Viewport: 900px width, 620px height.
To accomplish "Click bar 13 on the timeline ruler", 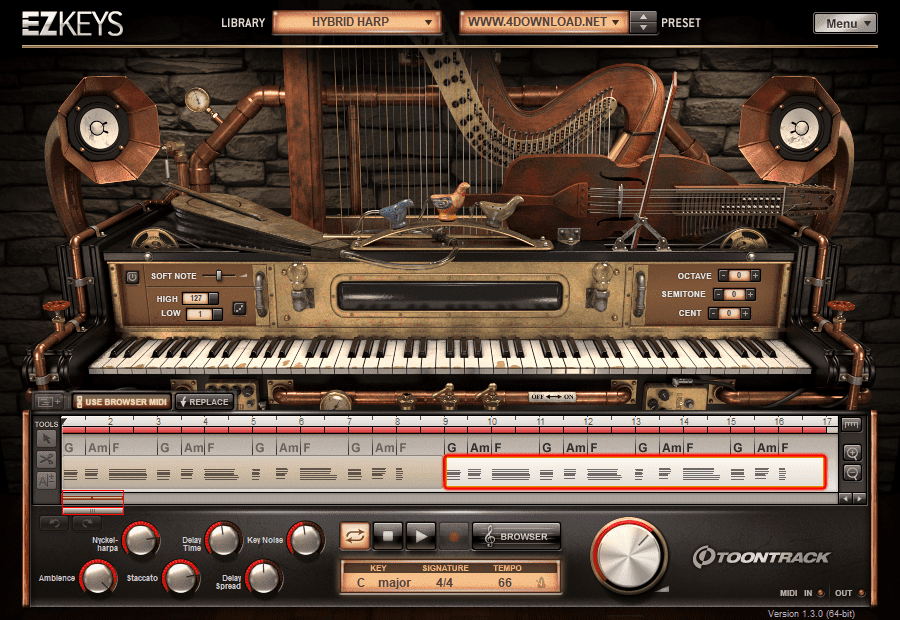I will click(636, 421).
